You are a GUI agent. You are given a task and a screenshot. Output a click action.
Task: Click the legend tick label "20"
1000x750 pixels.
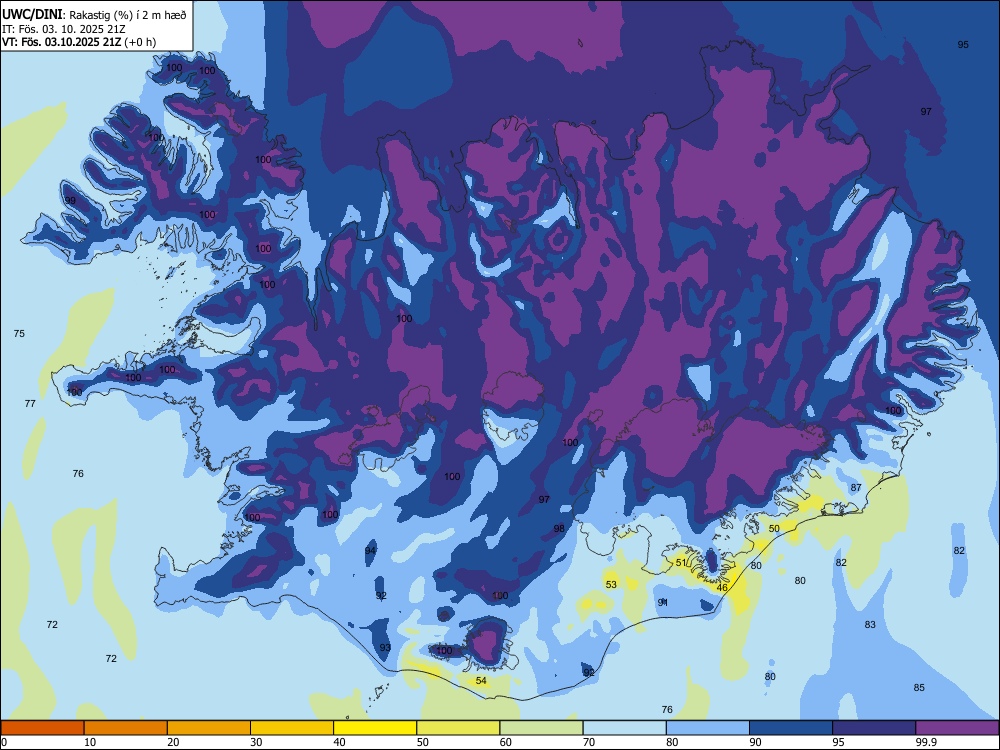173,742
